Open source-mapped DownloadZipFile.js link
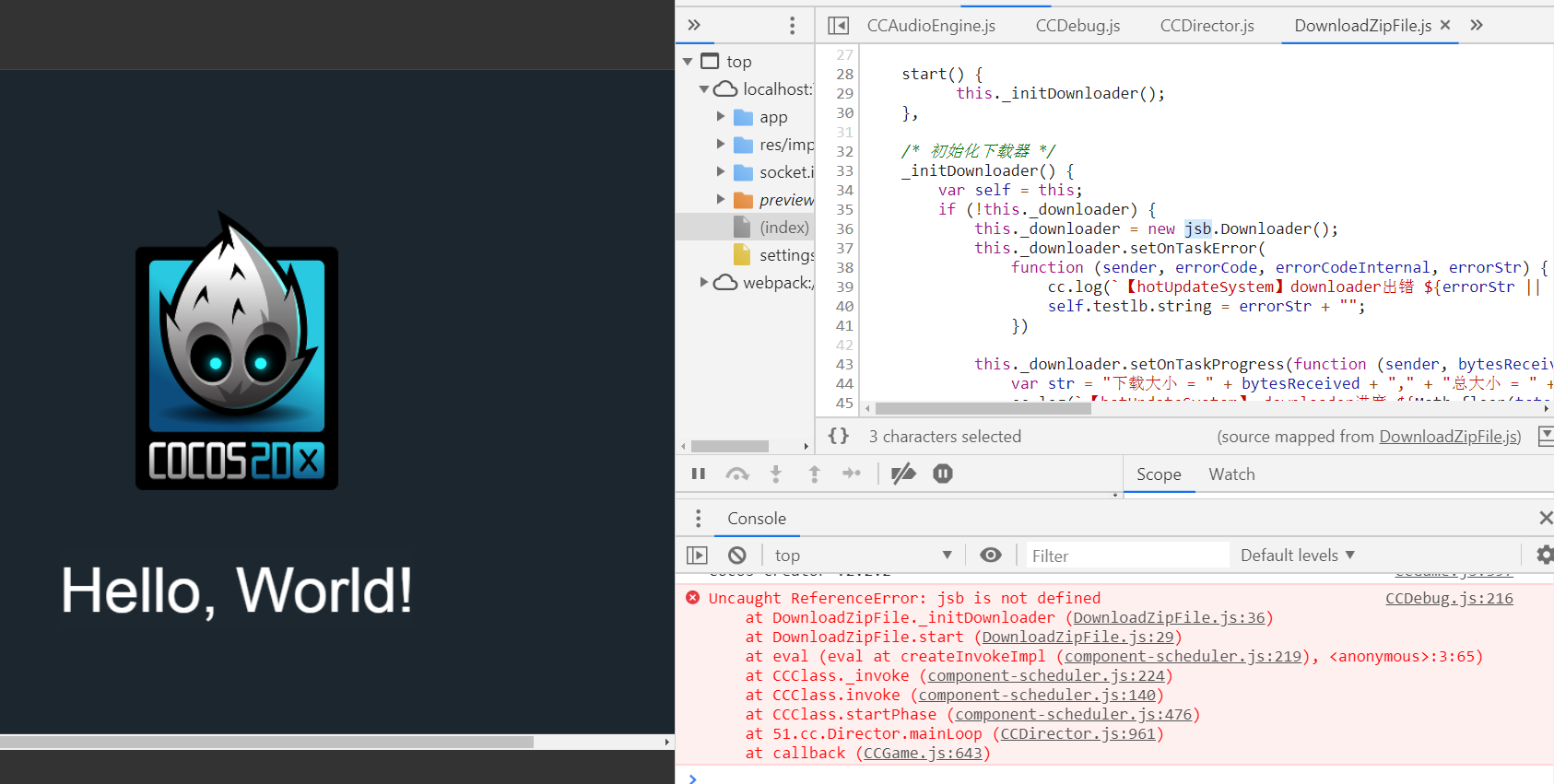 pyautogui.click(x=1448, y=437)
